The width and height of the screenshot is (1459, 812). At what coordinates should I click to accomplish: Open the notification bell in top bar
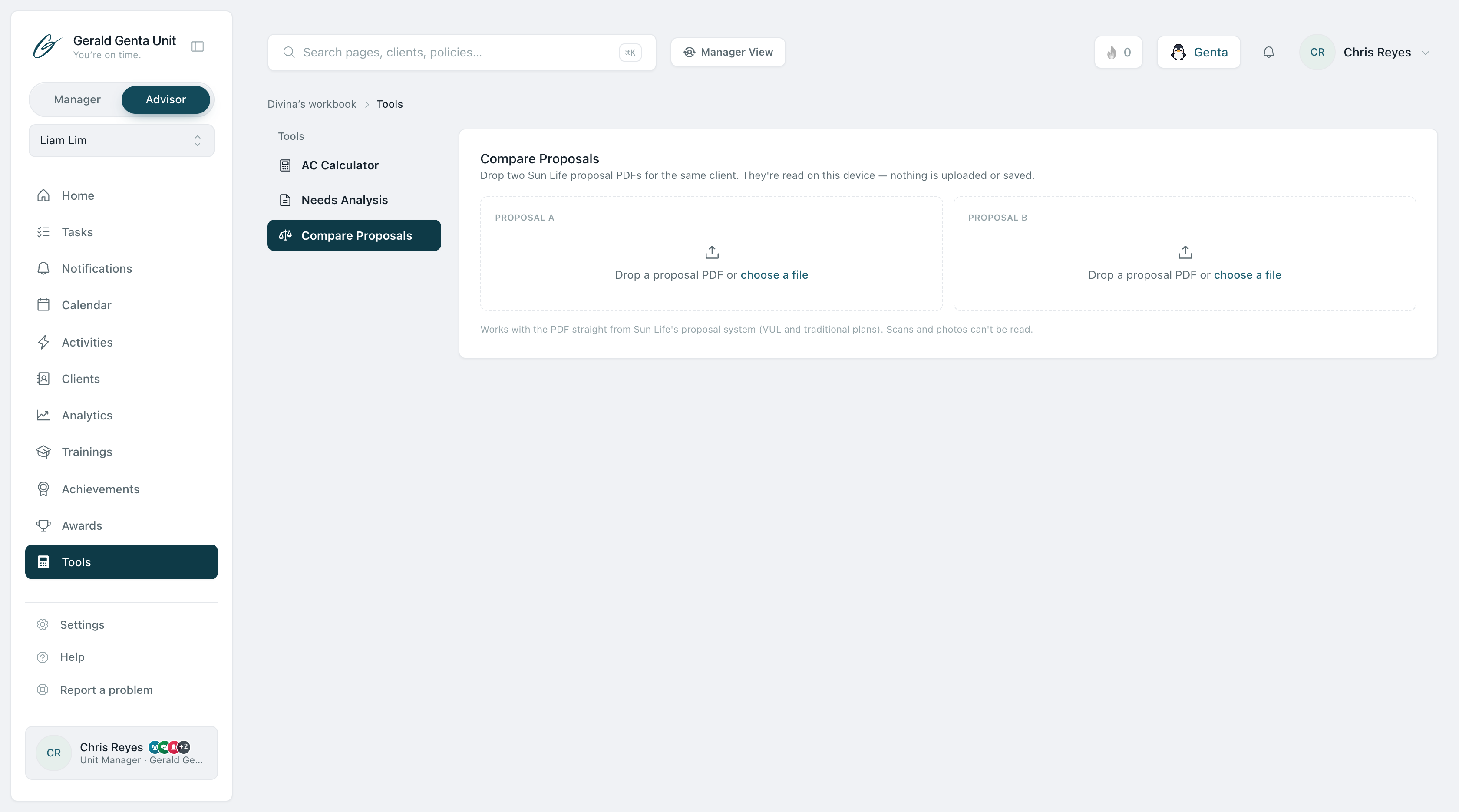pos(1269,52)
